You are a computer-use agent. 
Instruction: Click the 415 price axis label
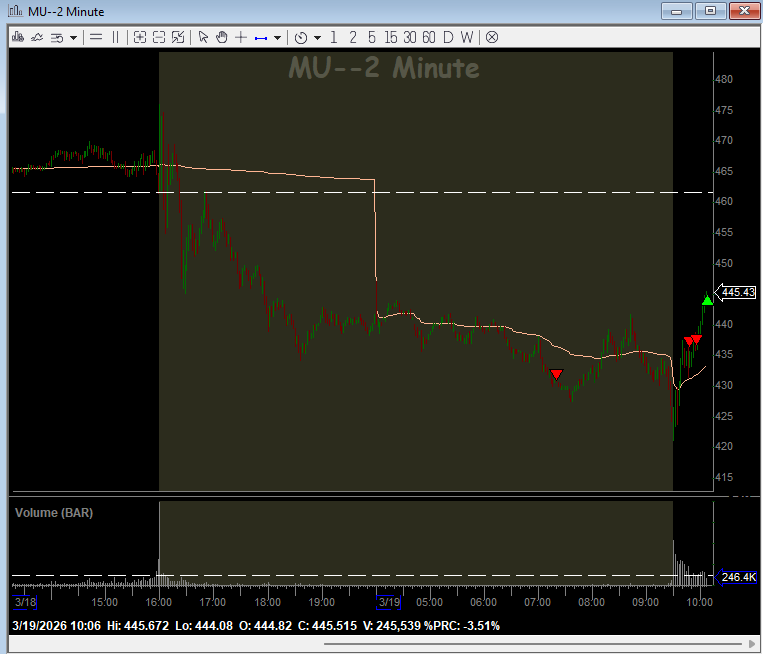[724, 477]
